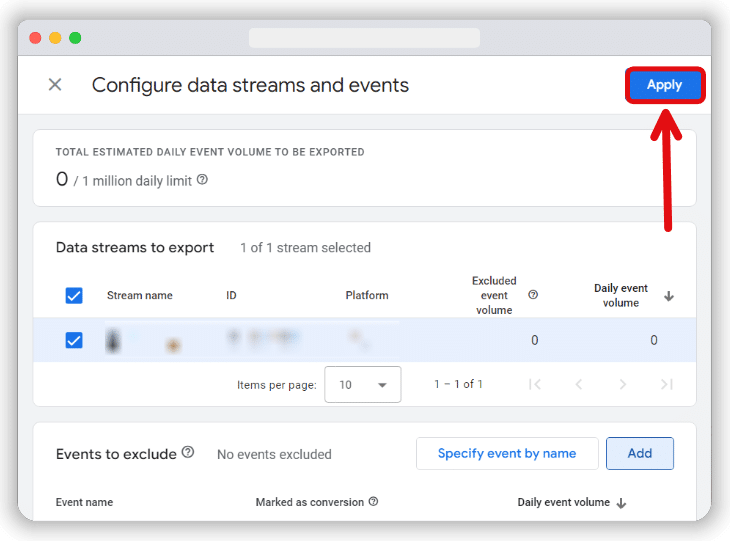Click the Stream name column header
The width and height of the screenshot is (730, 541).
coord(140,296)
